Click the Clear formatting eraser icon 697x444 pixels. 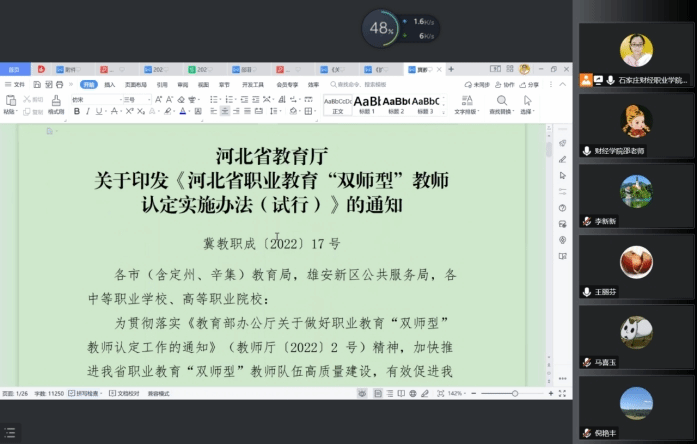(x=181, y=99)
